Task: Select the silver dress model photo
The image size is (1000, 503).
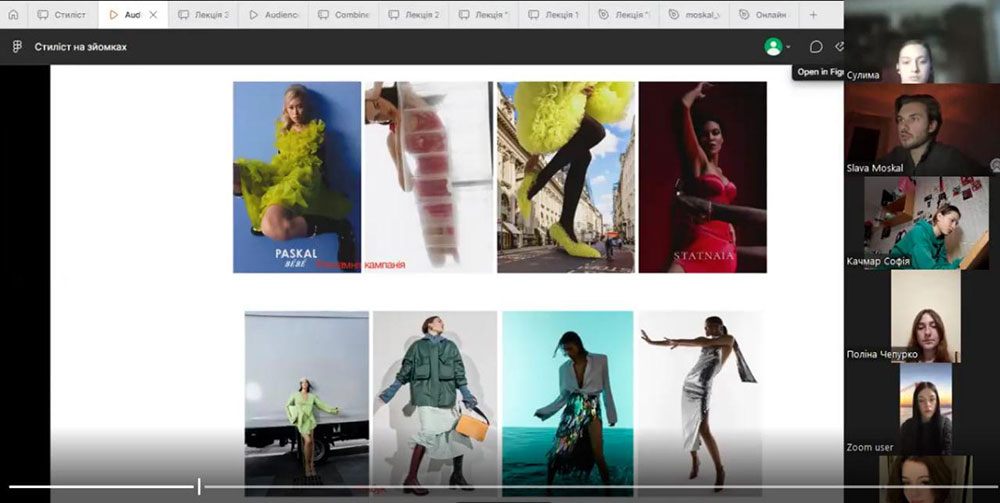Action: [x=700, y=400]
